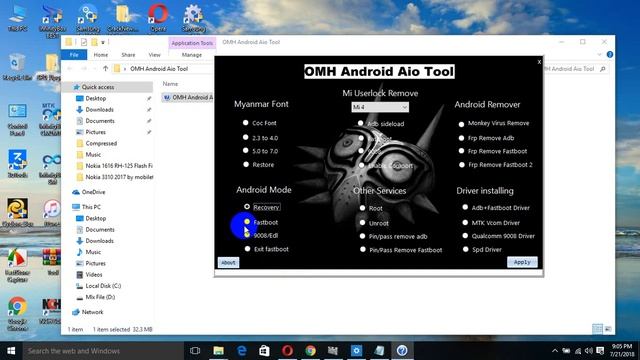Select 2.3 to 4.0 Myanmar font option
This screenshot has width=640, height=360.
click(x=245, y=138)
